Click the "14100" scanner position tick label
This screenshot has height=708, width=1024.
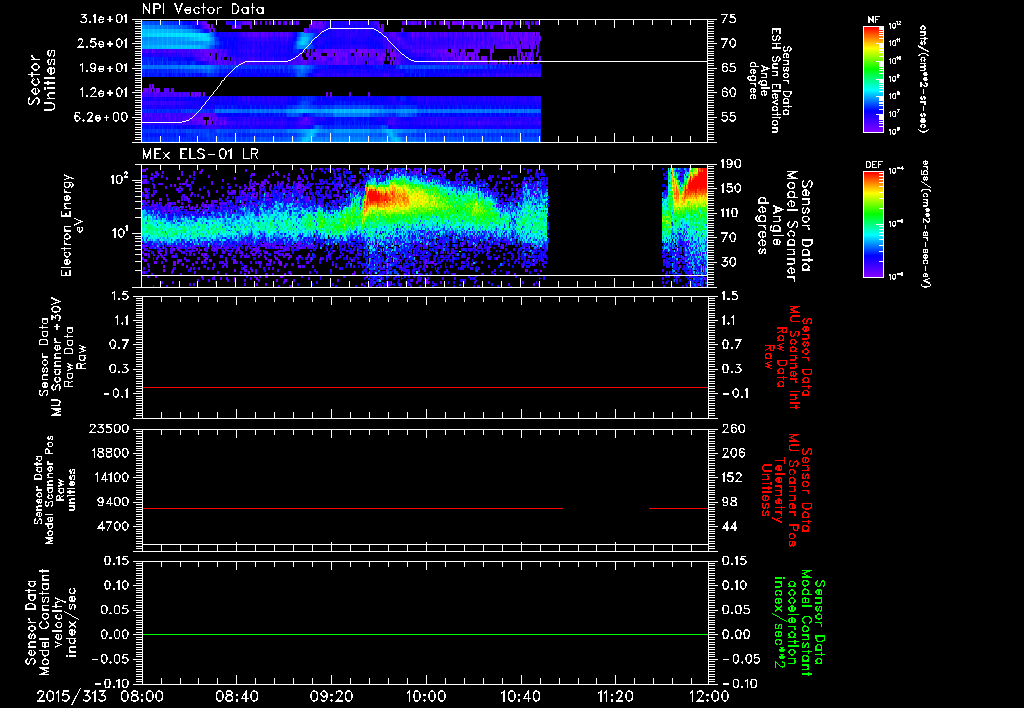click(x=110, y=477)
